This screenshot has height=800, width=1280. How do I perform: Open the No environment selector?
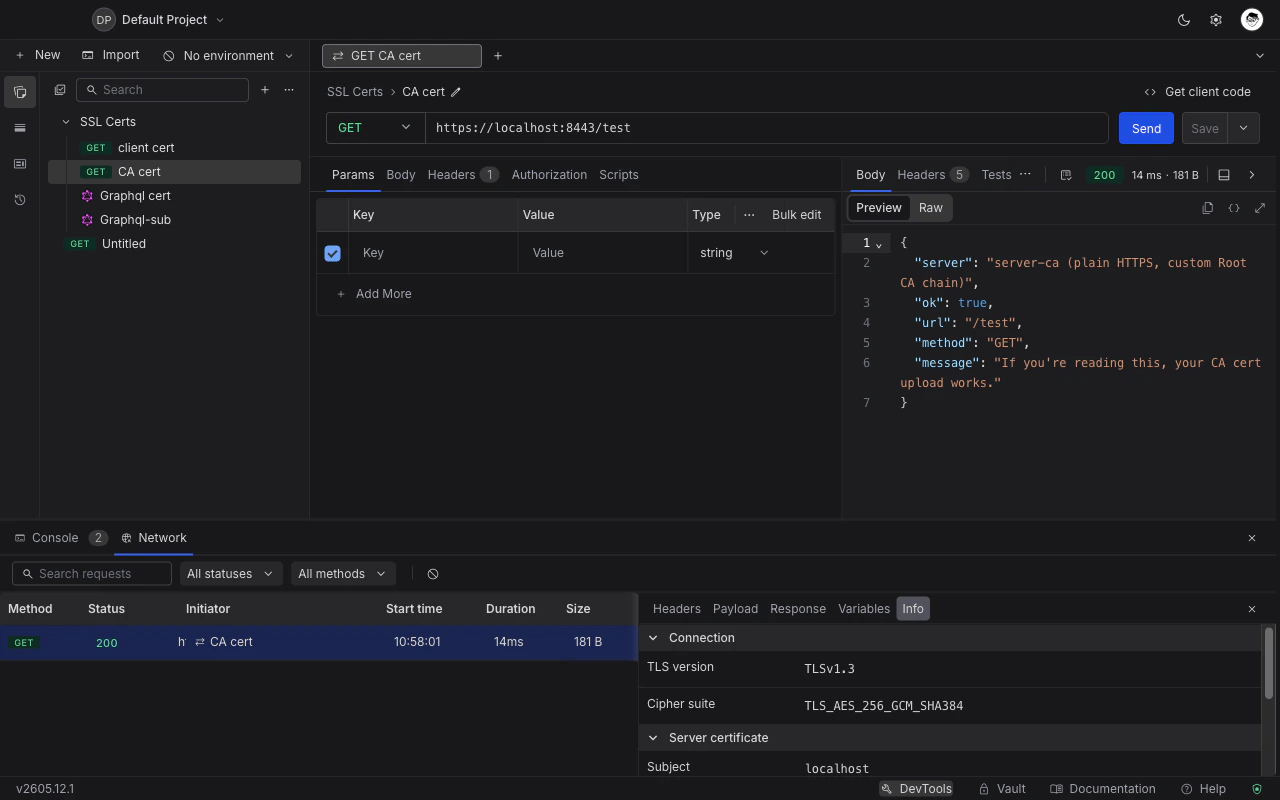pyautogui.click(x=229, y=56)
